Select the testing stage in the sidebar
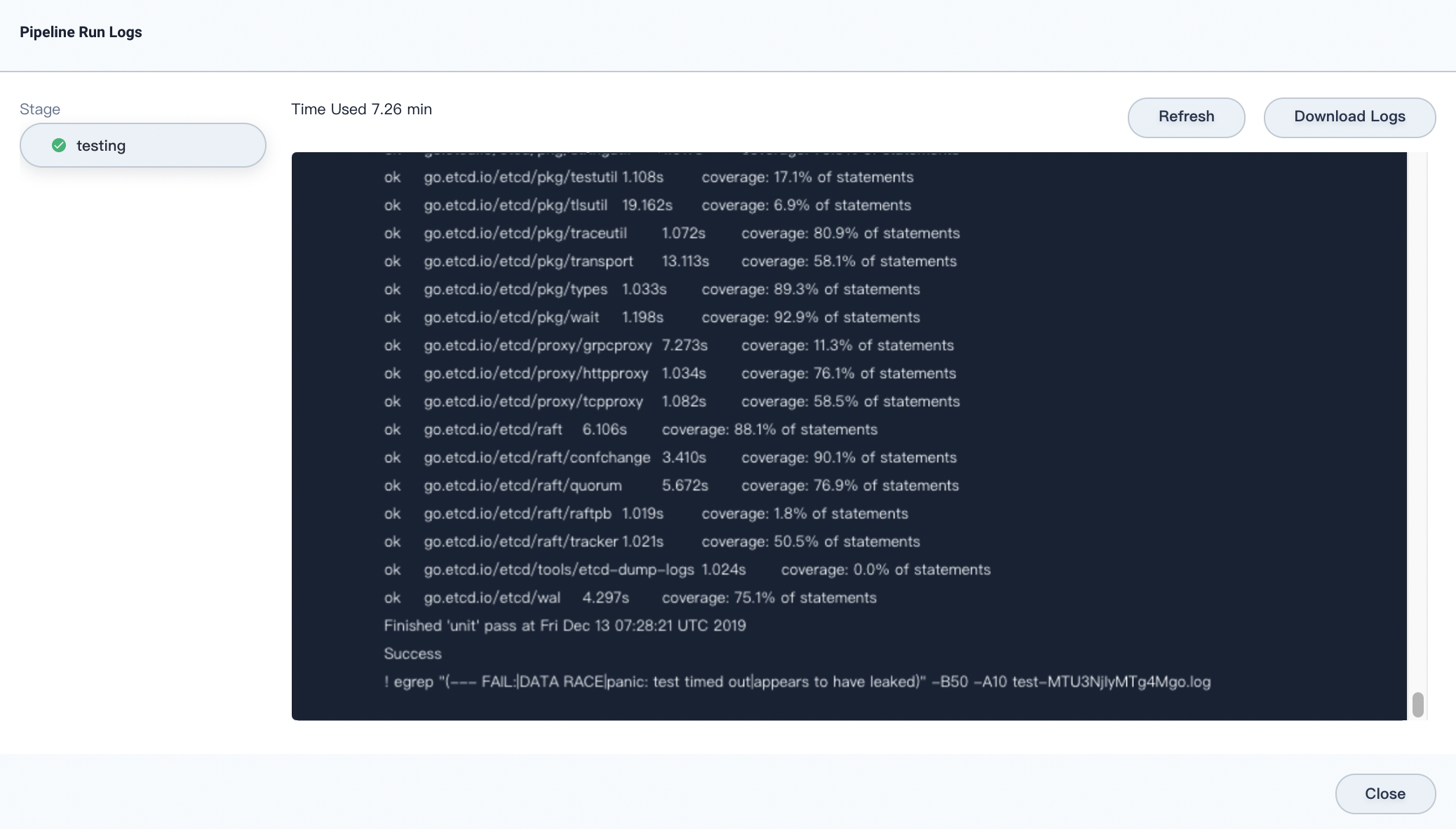This screenshot has width=1456, height=829. [142, 145]
